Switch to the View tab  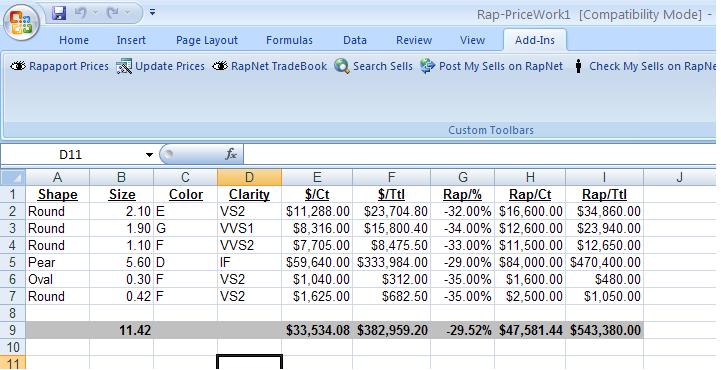coord(472,40)
